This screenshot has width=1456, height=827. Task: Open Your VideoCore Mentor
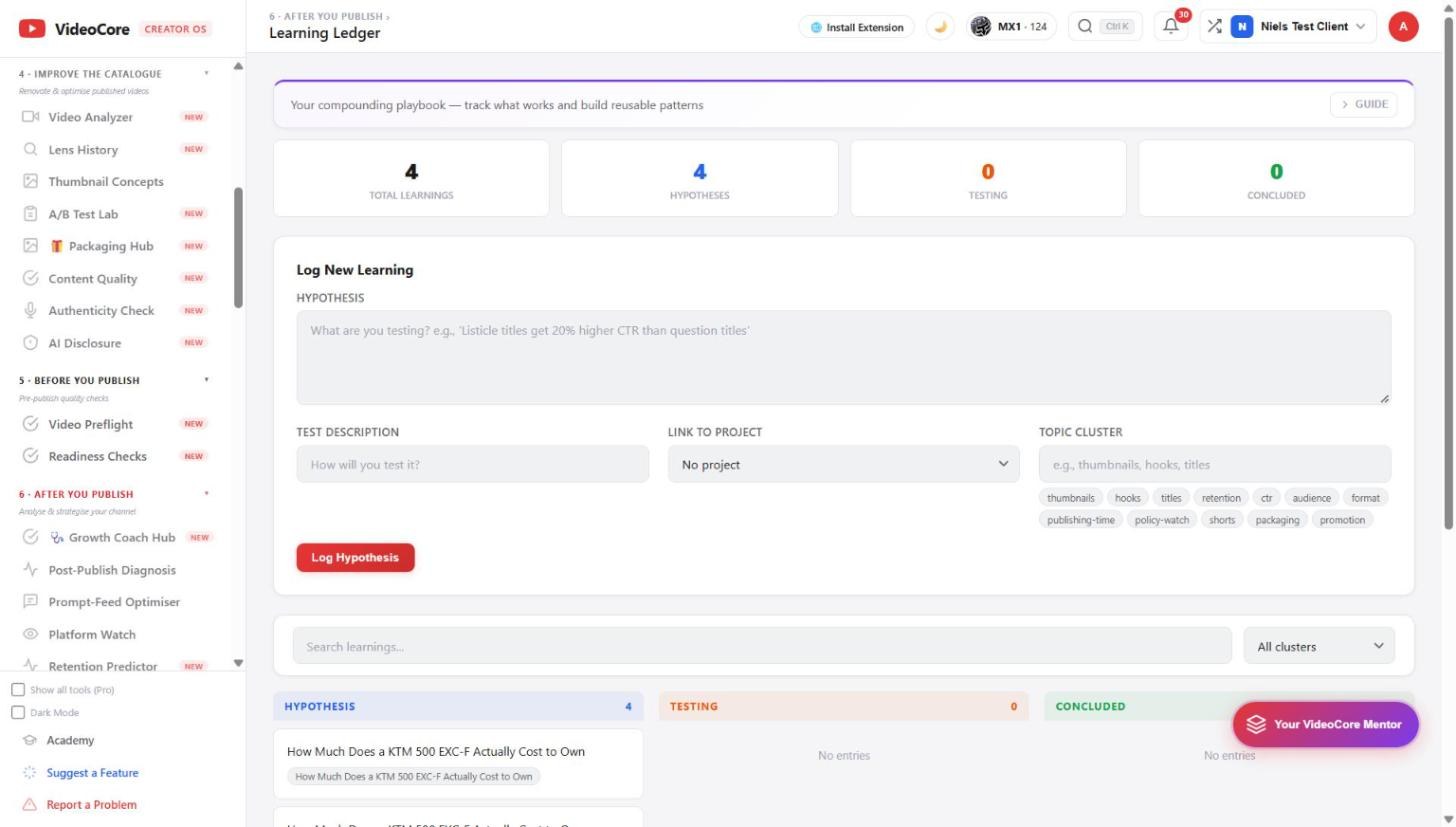tap(1325, 724)
